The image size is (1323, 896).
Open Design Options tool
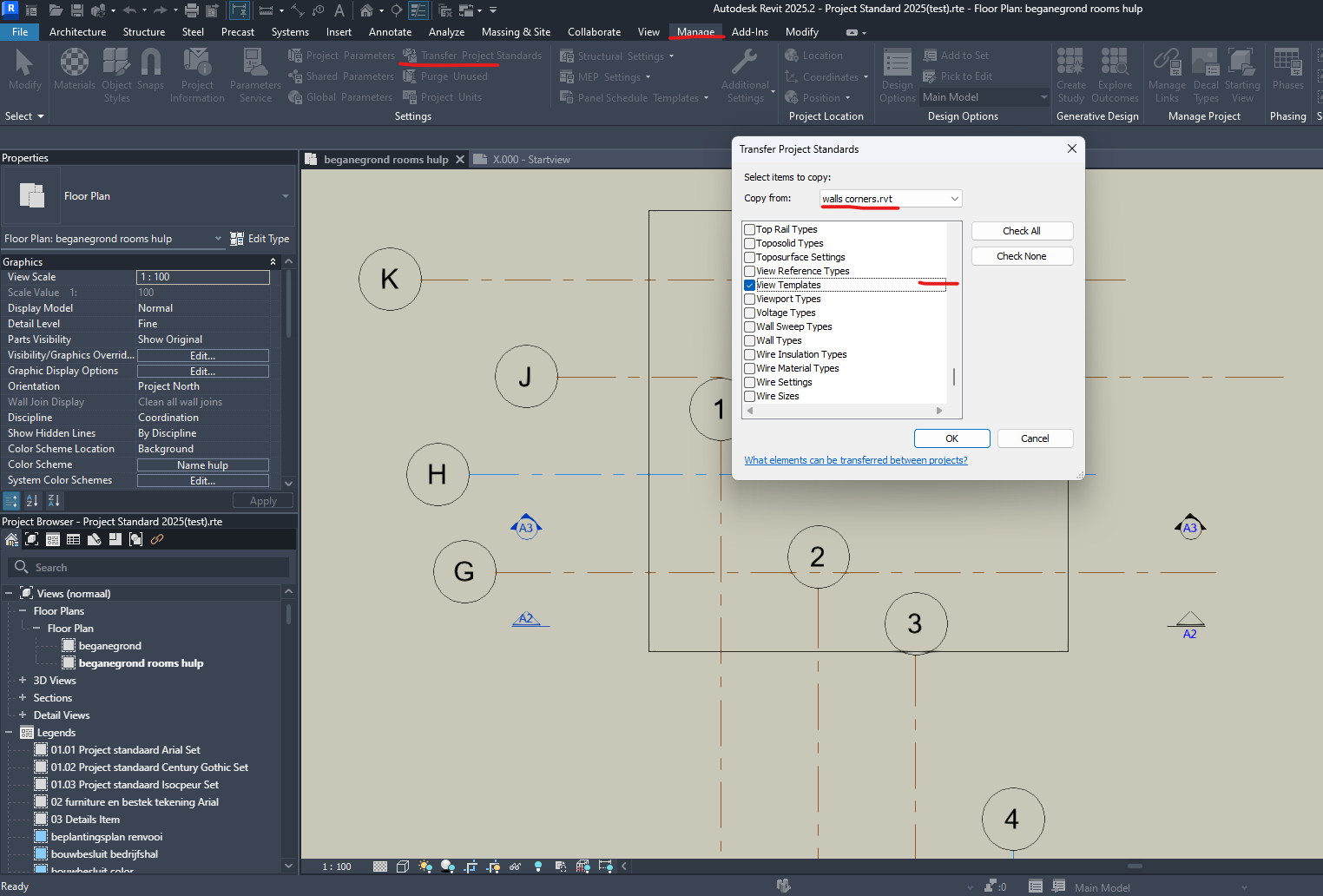pyautogui.click(x=897, y=75)
